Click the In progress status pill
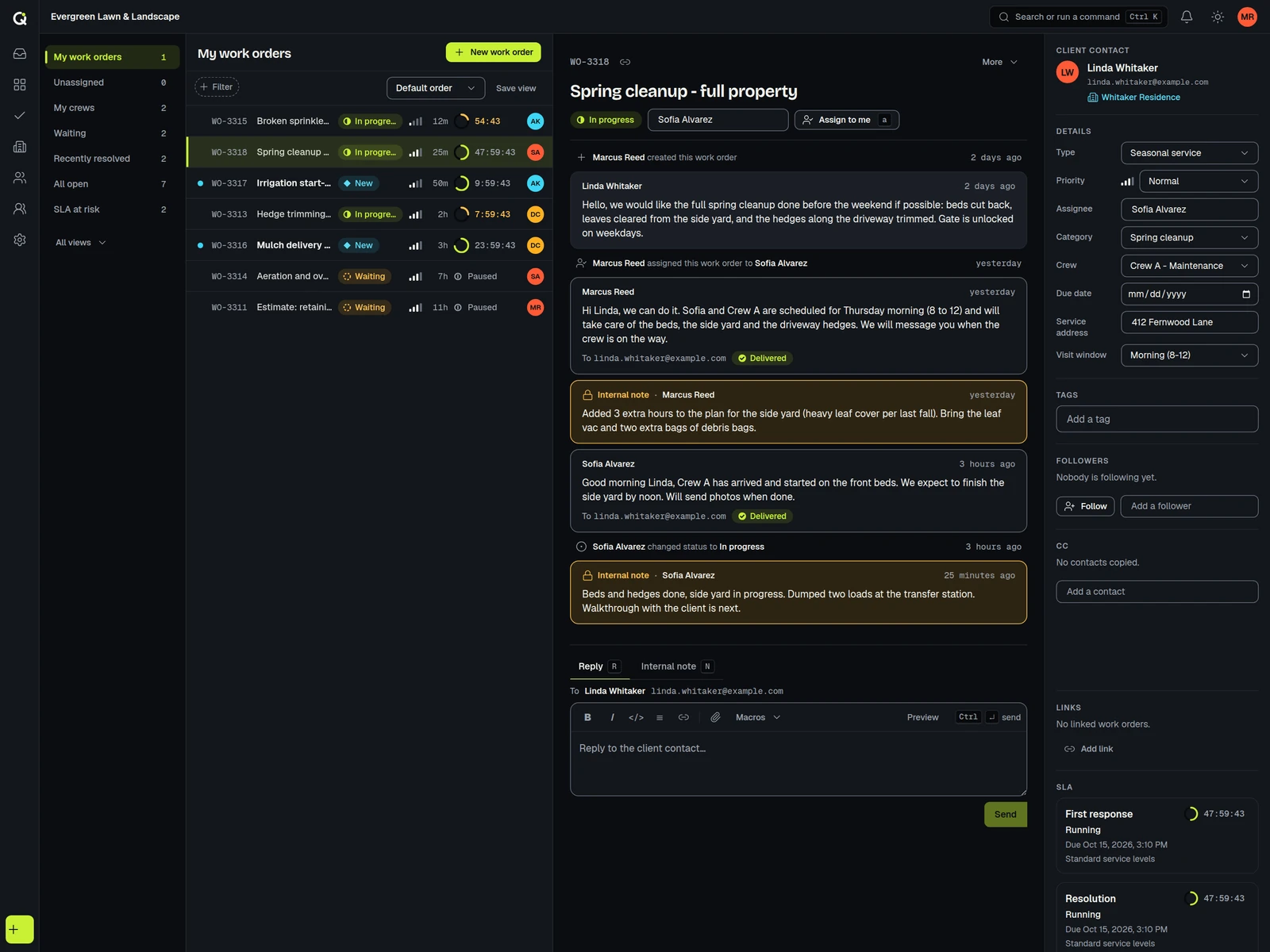 pos(606,120)
